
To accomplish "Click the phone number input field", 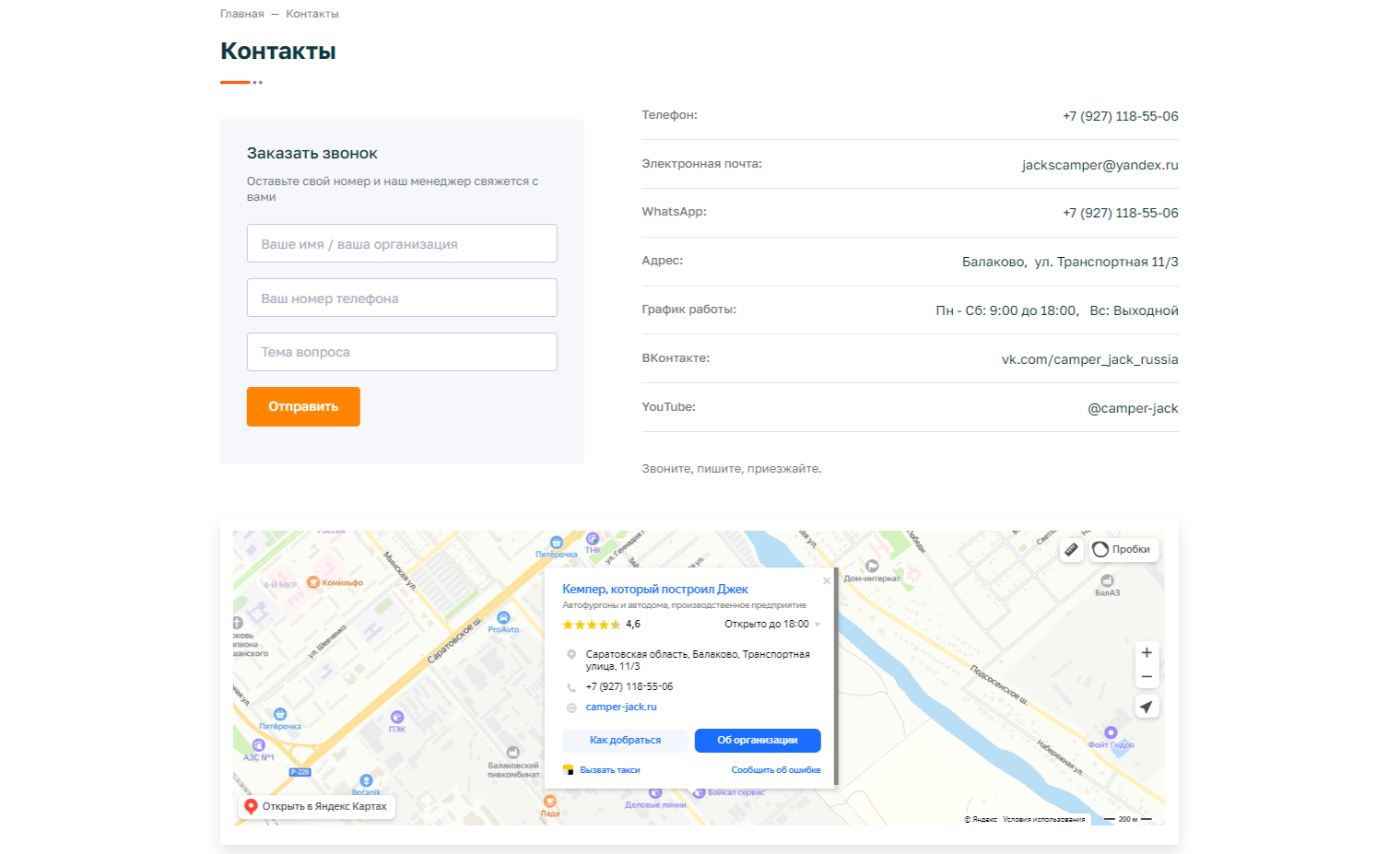I will (402, 298).
